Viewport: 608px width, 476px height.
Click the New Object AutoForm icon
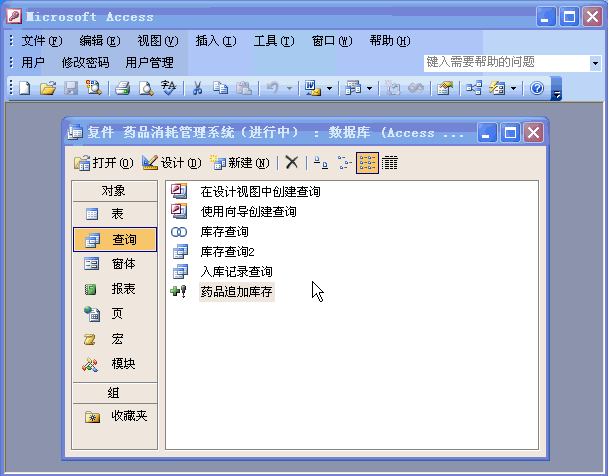pyautogui.click(x=497, y=88)
